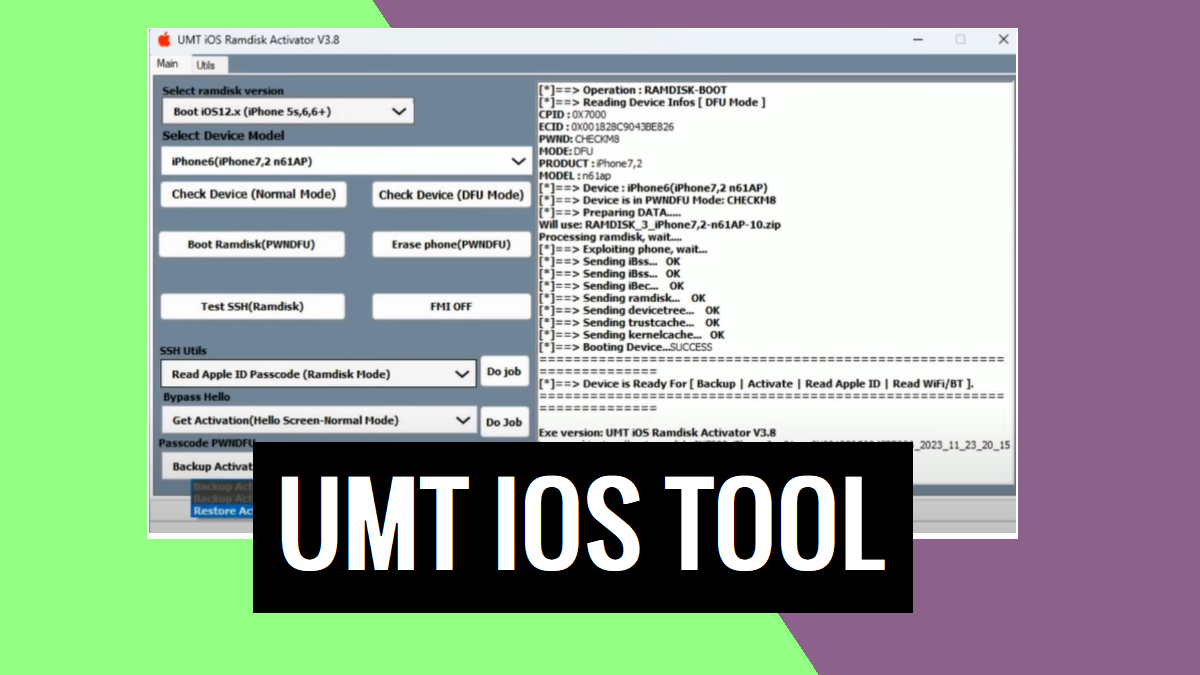The width and height of the screenshot is (1200, 675).
Task: Click Check Device (Normal Mode)
Action: point(252,194)
